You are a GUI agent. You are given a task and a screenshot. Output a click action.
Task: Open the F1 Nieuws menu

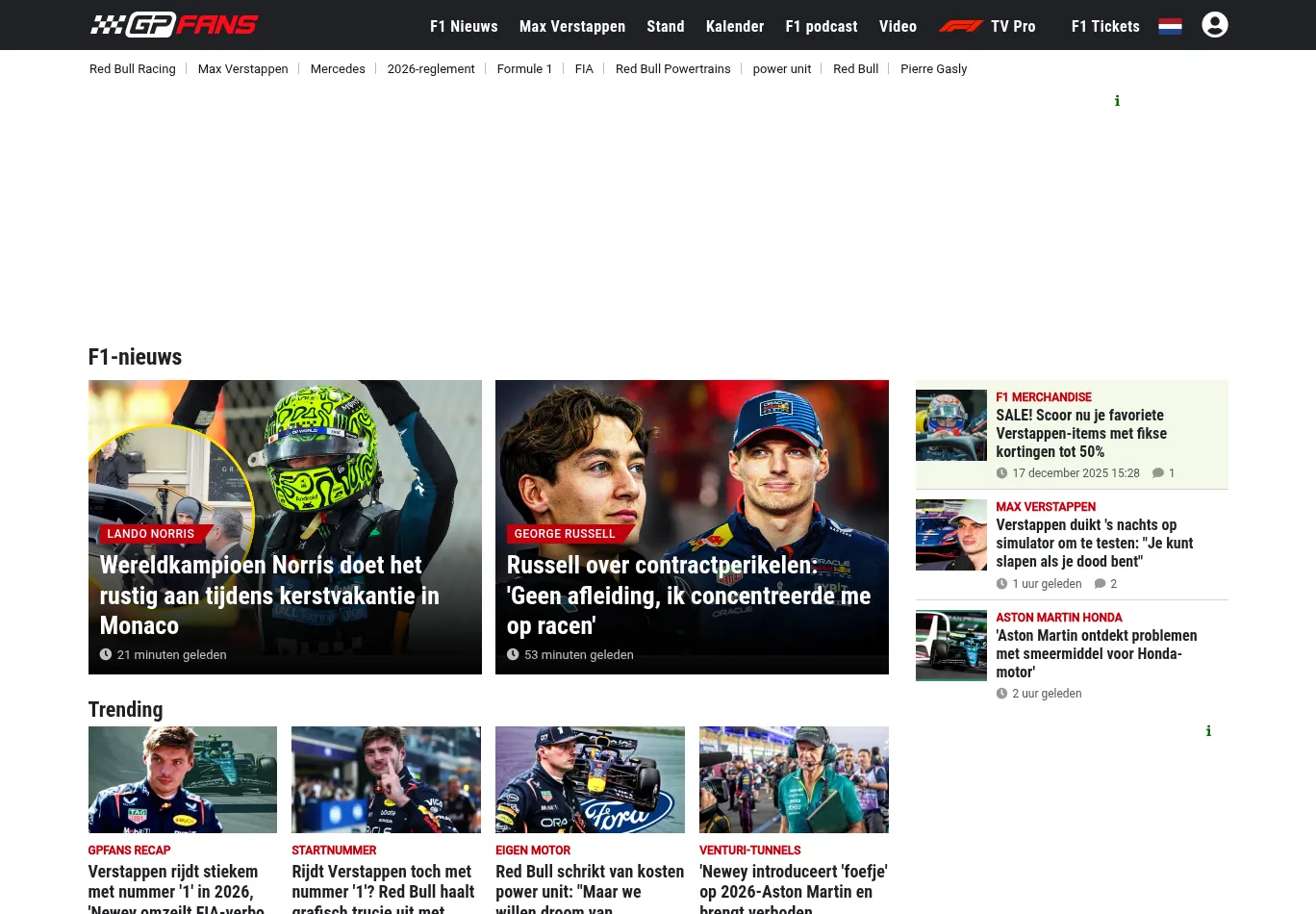point(464,26)
